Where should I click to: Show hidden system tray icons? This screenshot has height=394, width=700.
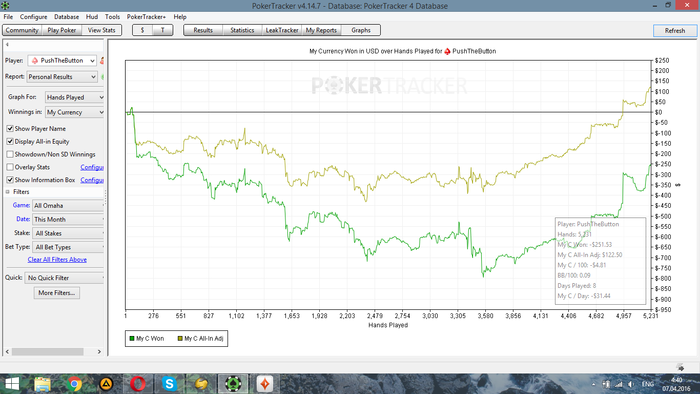click(x=594, y=384)
